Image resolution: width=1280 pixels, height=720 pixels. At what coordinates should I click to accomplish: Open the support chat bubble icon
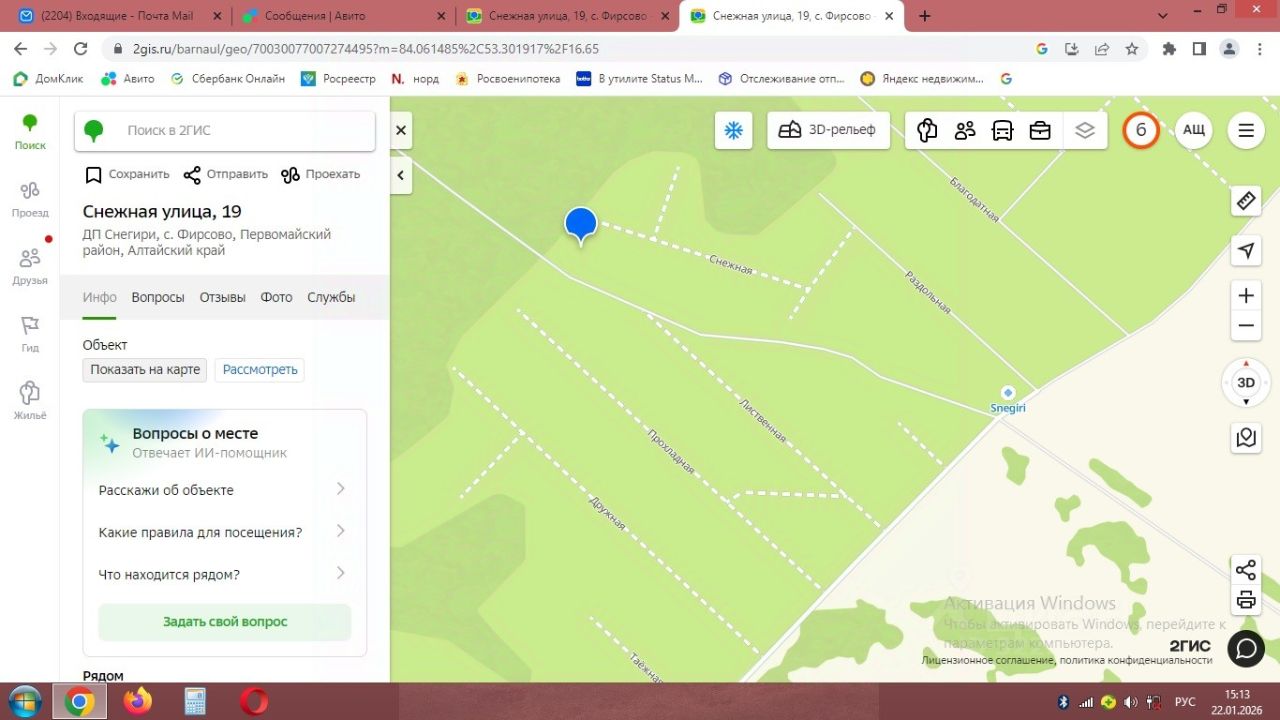tap(1246, 648)
